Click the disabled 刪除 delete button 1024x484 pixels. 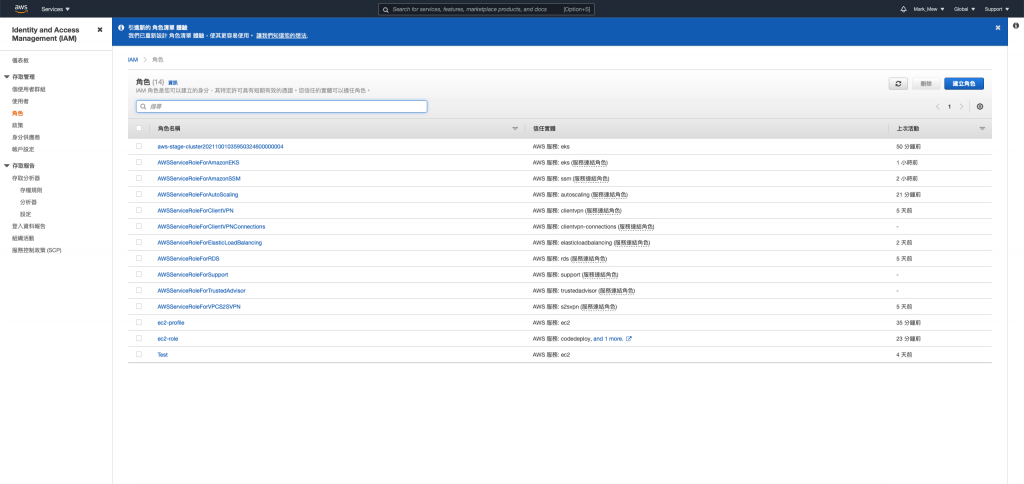point(926,84)
